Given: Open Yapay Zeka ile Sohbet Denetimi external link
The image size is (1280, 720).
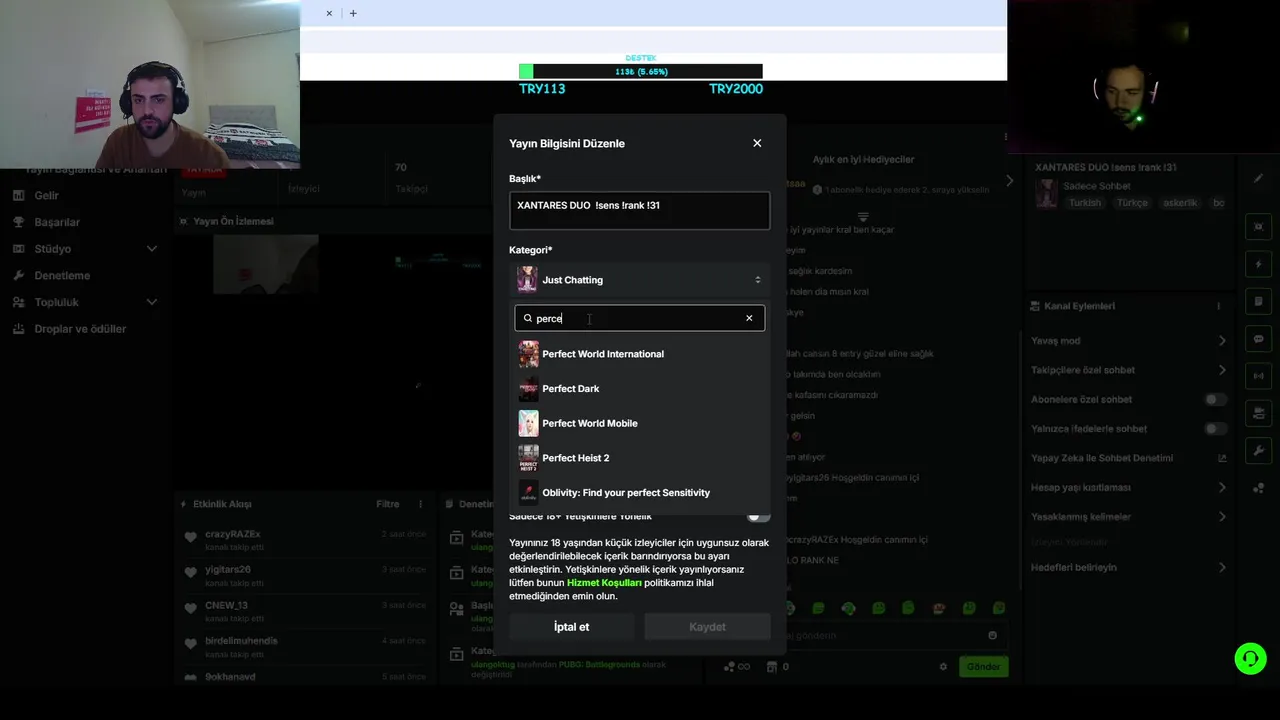Looking at the screenshot, I should (1222, 458).
